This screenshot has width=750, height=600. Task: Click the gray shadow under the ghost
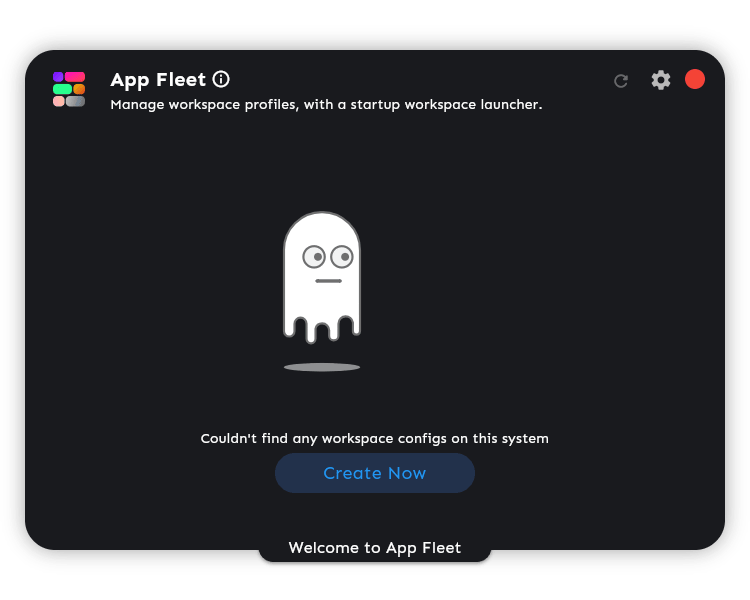coord(322,367)
